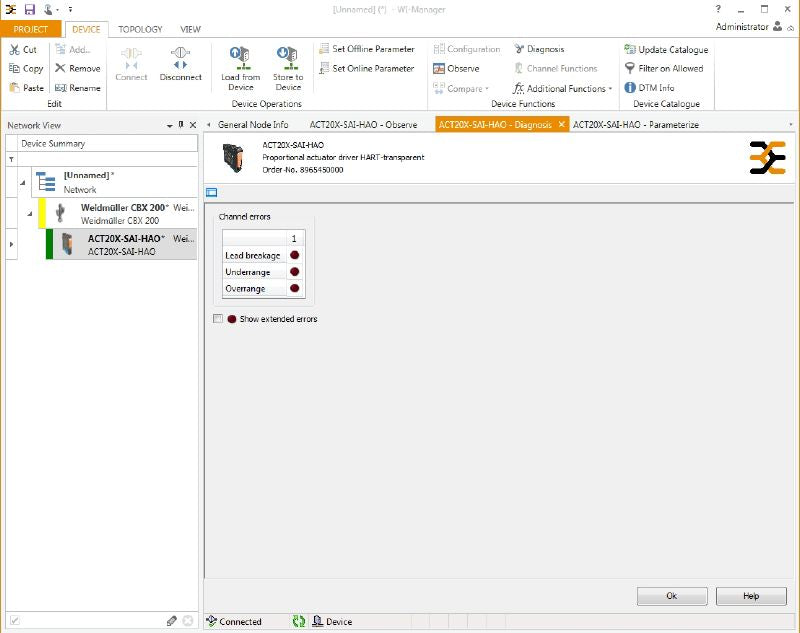Click Update Catalogue icon

[630, 49]
